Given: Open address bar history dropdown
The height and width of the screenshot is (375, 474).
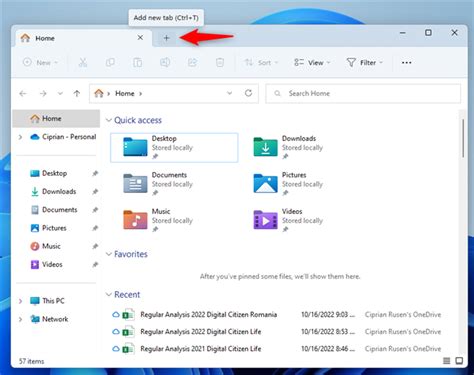Looking at the screenshot, I should [x=229, y=93].
